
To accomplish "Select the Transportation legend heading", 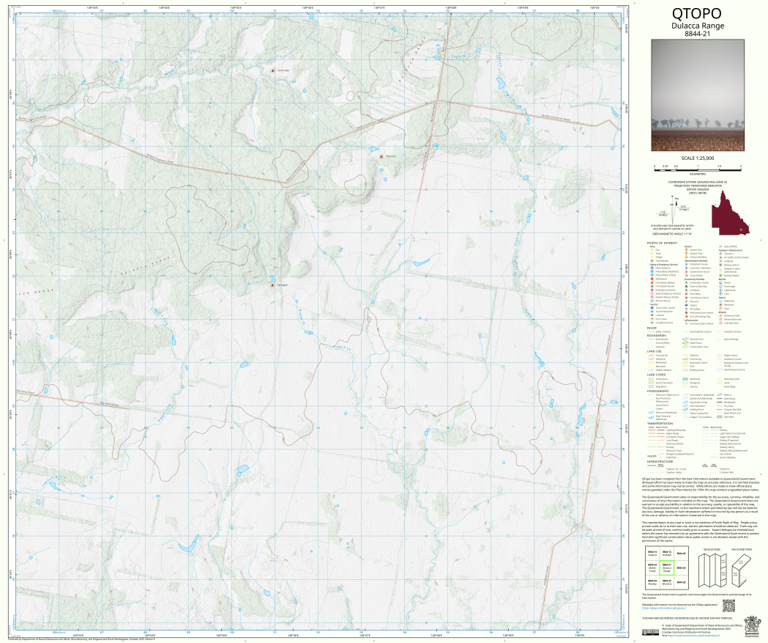I will tap(660, 423).
